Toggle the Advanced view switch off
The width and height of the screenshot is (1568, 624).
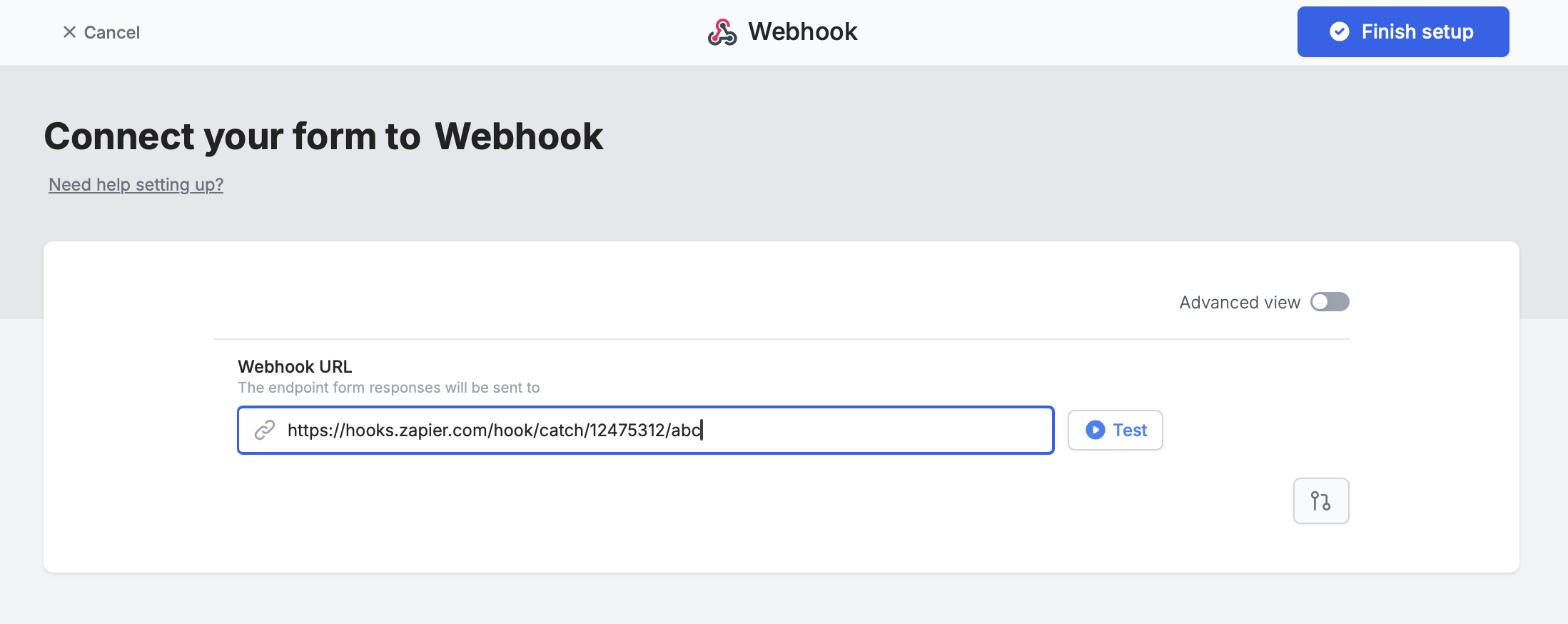coord(1329,302)
